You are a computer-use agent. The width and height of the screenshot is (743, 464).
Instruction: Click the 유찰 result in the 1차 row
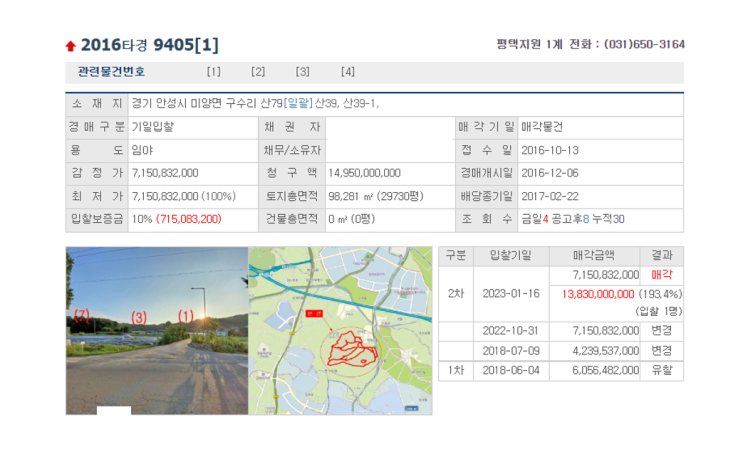(x=662, y=371)
